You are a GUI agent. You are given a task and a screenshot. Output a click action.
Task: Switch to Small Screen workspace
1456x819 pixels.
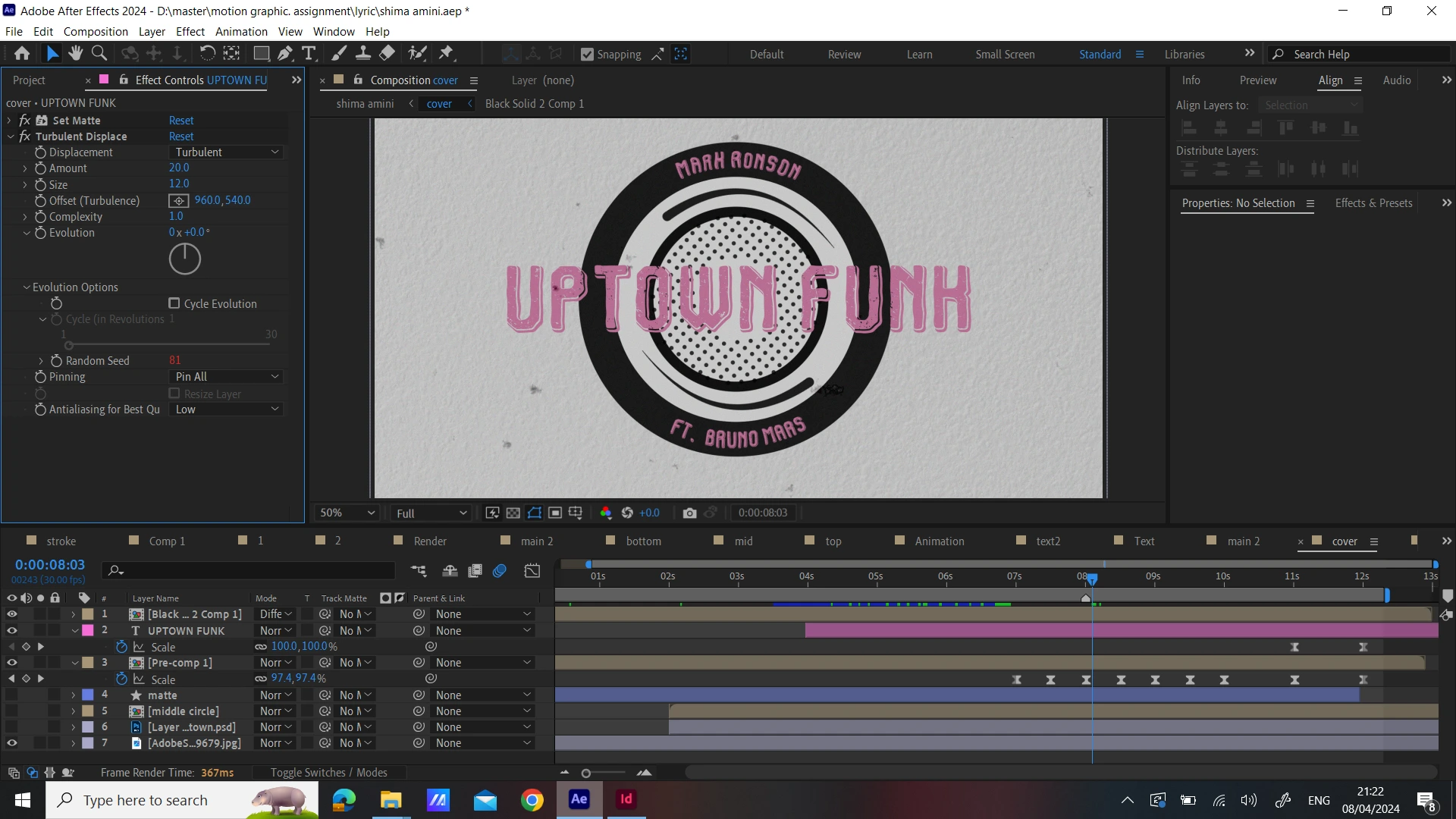point(1005,55)
